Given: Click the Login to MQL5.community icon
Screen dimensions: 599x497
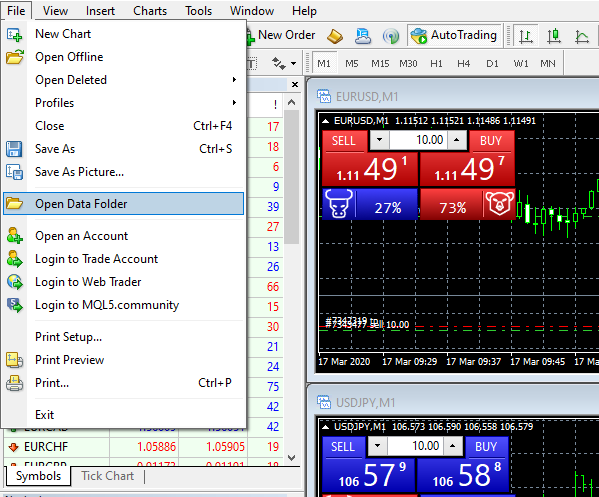Looking at the screenshot, I should (15, 305).
